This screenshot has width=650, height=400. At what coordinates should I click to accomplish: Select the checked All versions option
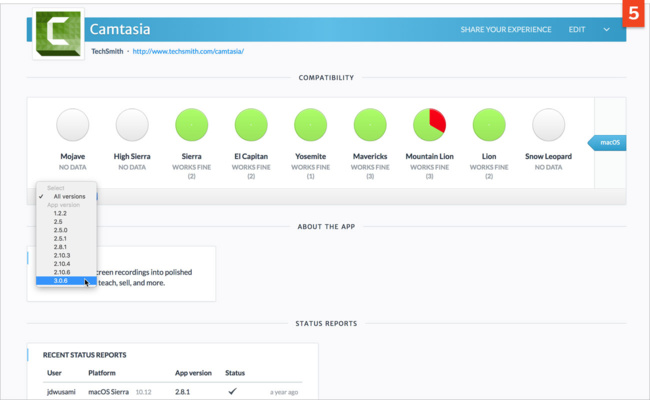(69, 196)
